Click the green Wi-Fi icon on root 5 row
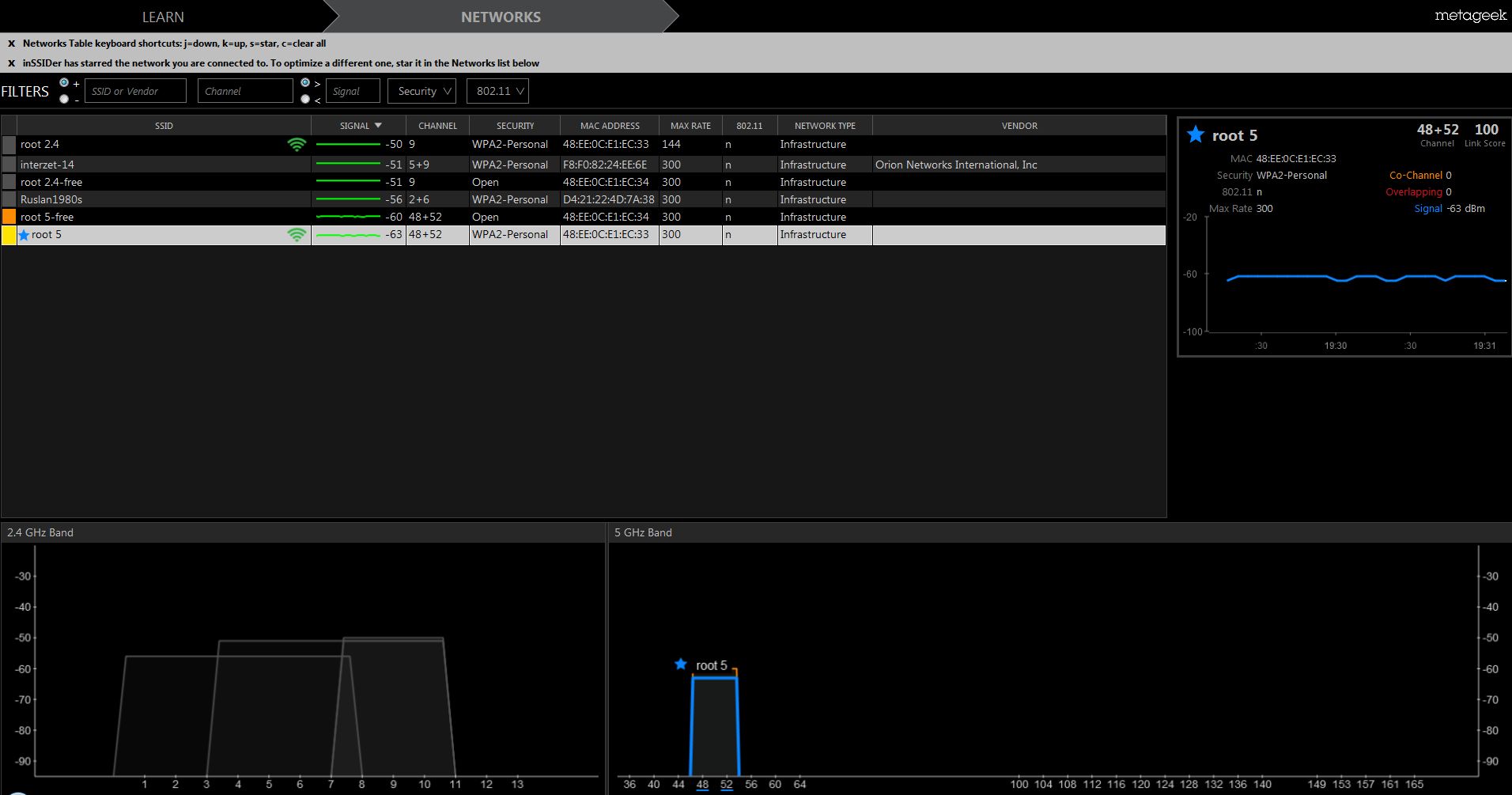Viewport: 1512px width, 795px height. point(297,235)
